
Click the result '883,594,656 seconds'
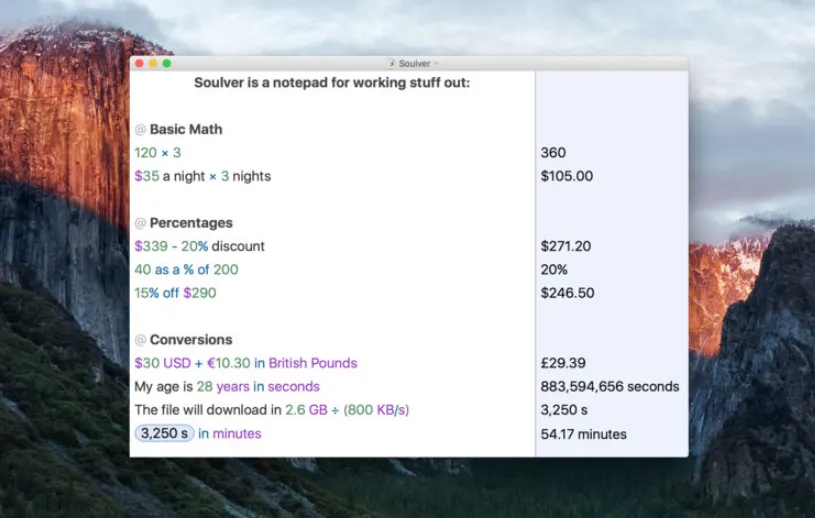610,387
